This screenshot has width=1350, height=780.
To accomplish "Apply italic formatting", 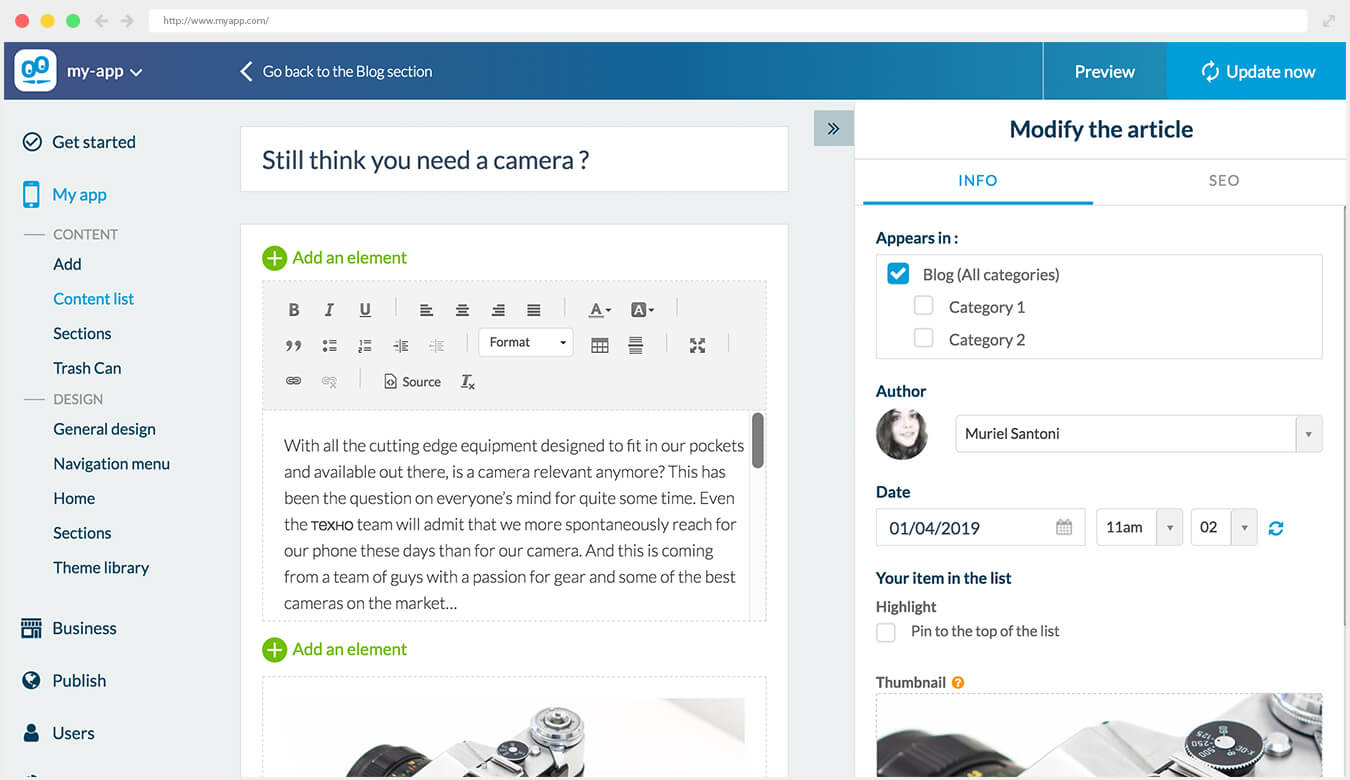I will tap(329, 310).
